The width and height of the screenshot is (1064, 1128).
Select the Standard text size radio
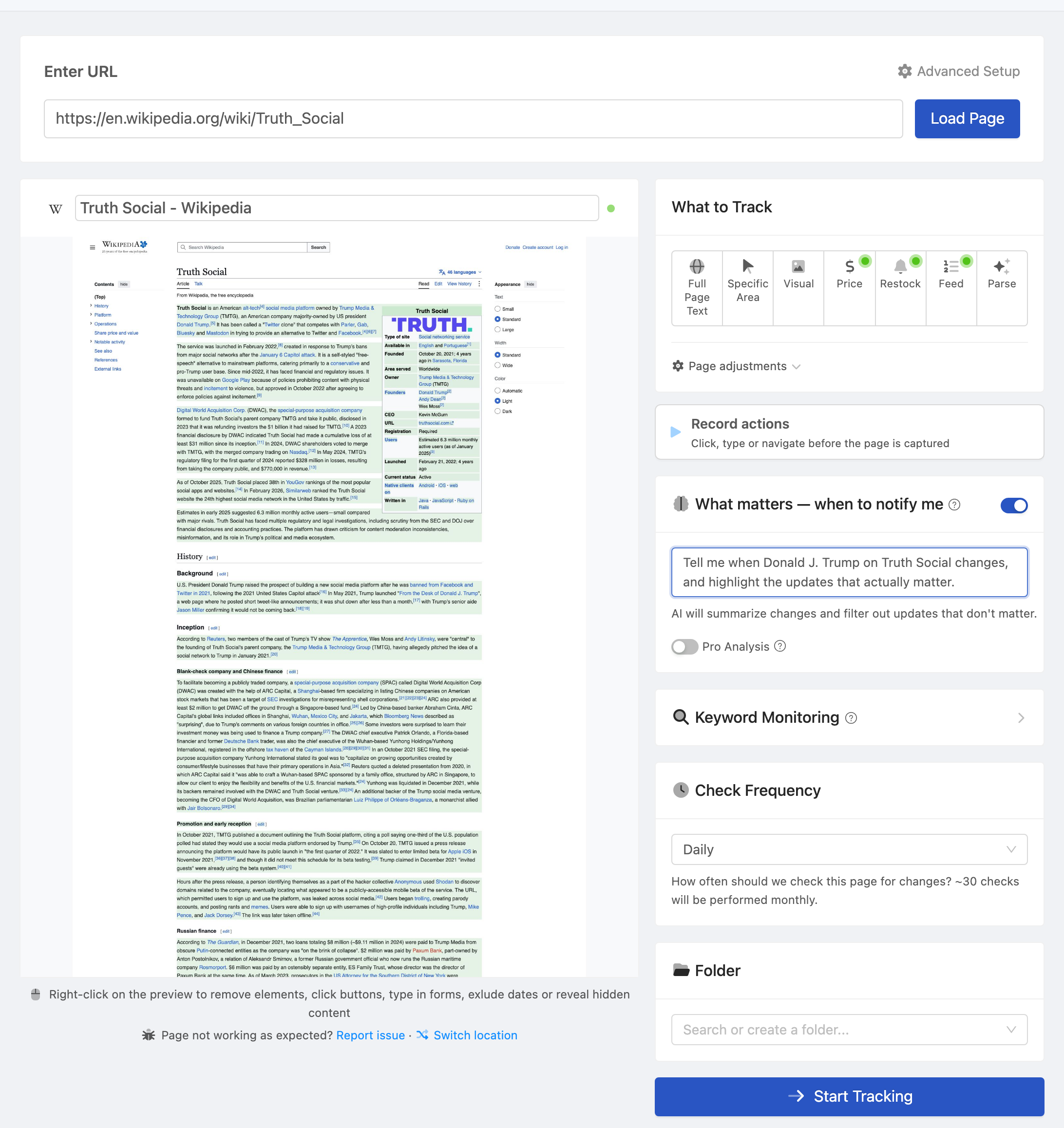[x=498, y=320]
